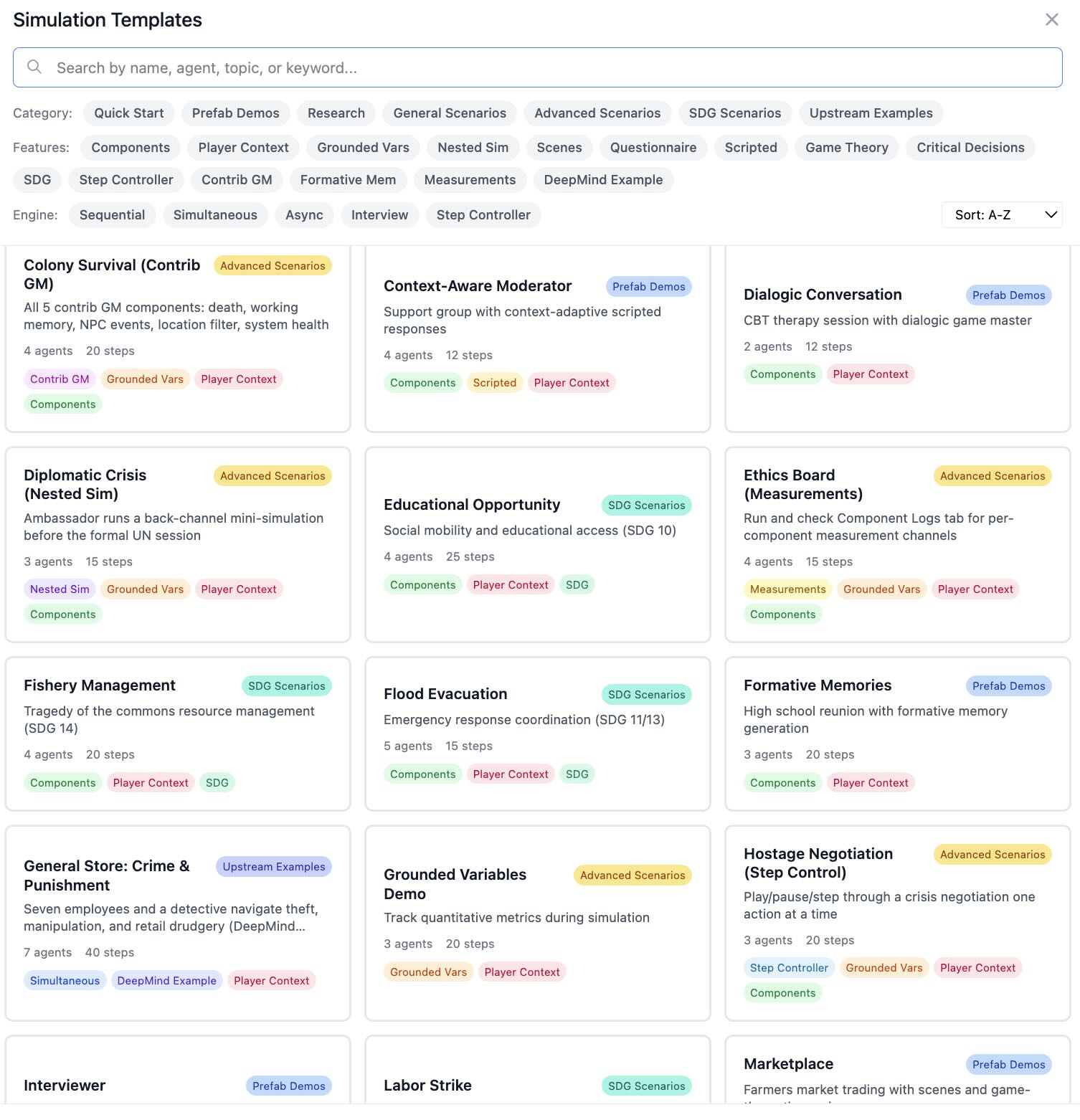Viewport: 1080px width, 1120px height.
Task: Toggle the Game Theory feature filter
Action: tap(846, 148)
